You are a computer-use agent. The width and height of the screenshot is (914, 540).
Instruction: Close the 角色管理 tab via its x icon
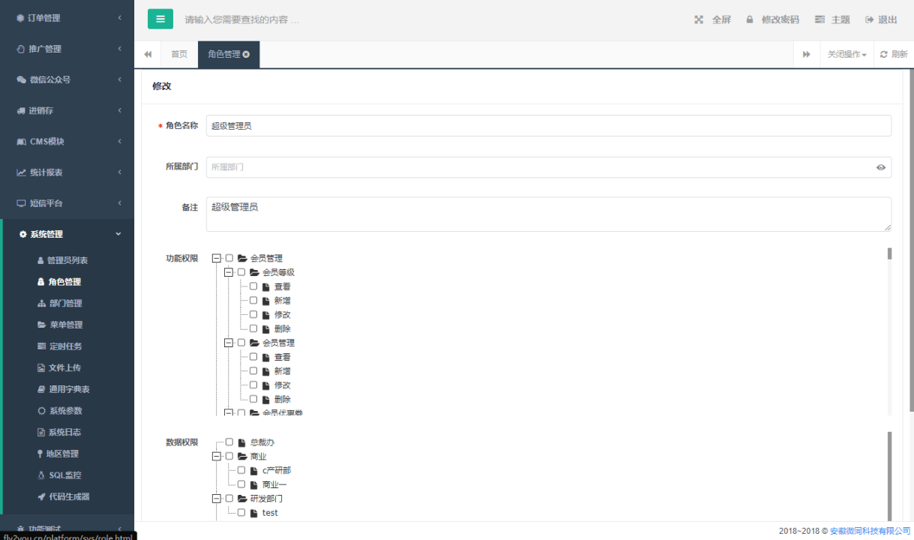point(246,54)
